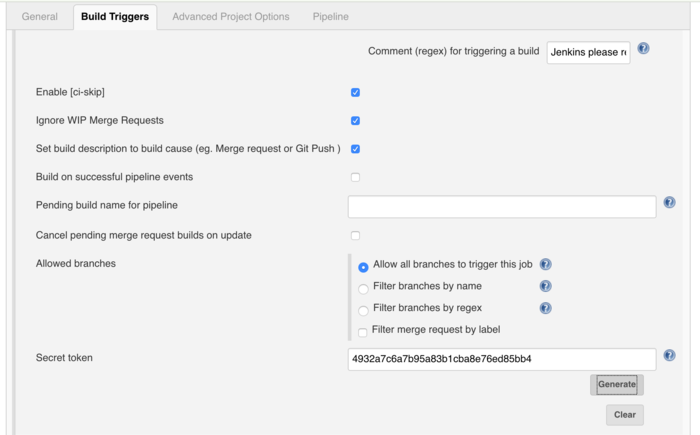Go to the Pipeline tab

[330, 17]
